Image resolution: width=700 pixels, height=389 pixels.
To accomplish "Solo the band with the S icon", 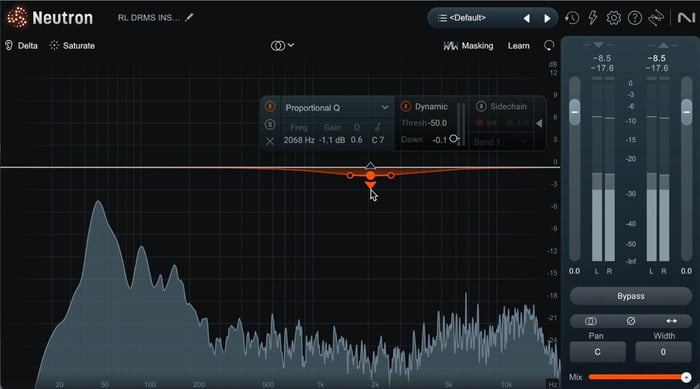I will click(x=270, y=125).
